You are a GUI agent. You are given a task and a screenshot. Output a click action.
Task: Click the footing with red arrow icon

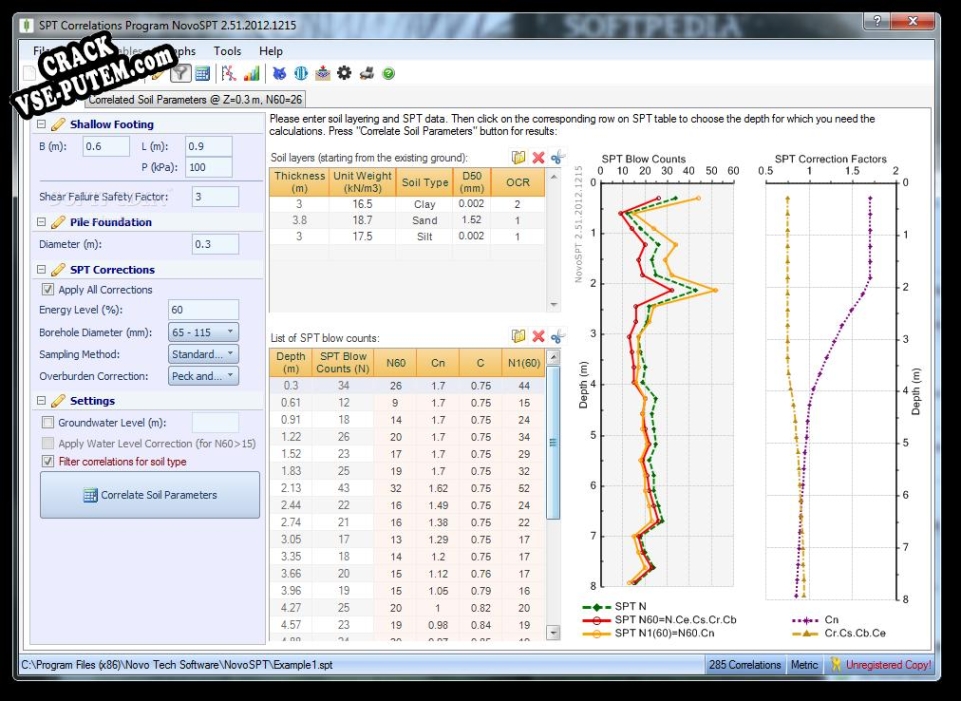tap(322, 74)
